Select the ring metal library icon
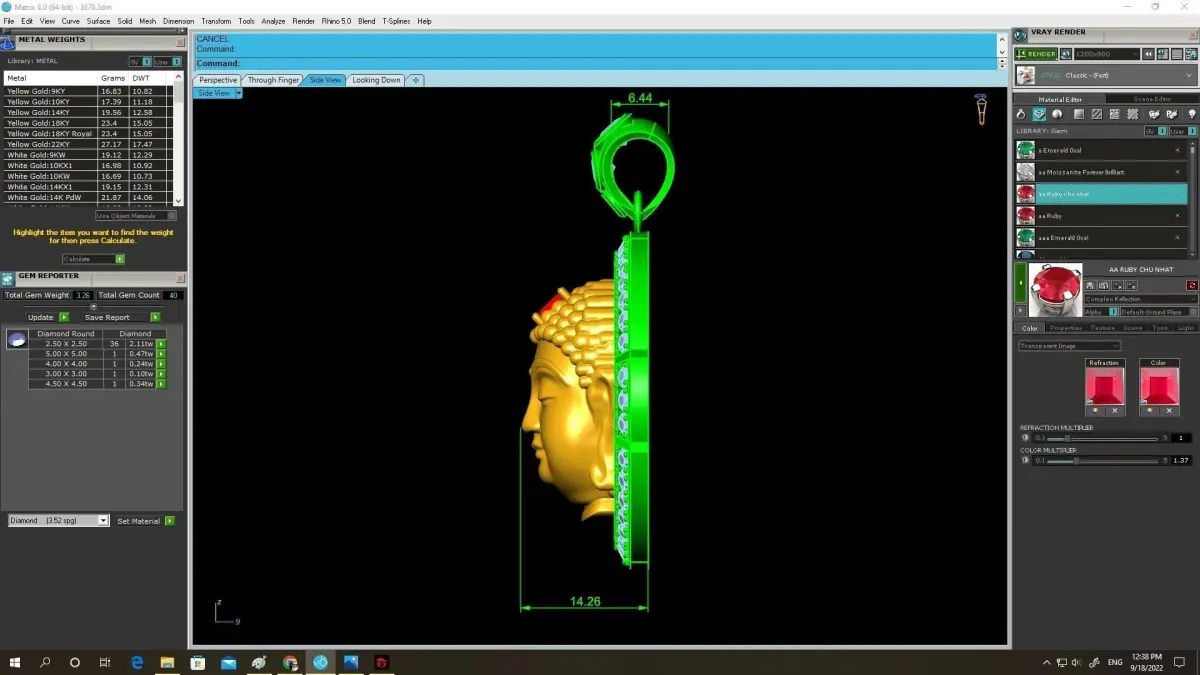Image resolution: width=1200 pixels, height=675 pixels. [x=1021, y=115]
